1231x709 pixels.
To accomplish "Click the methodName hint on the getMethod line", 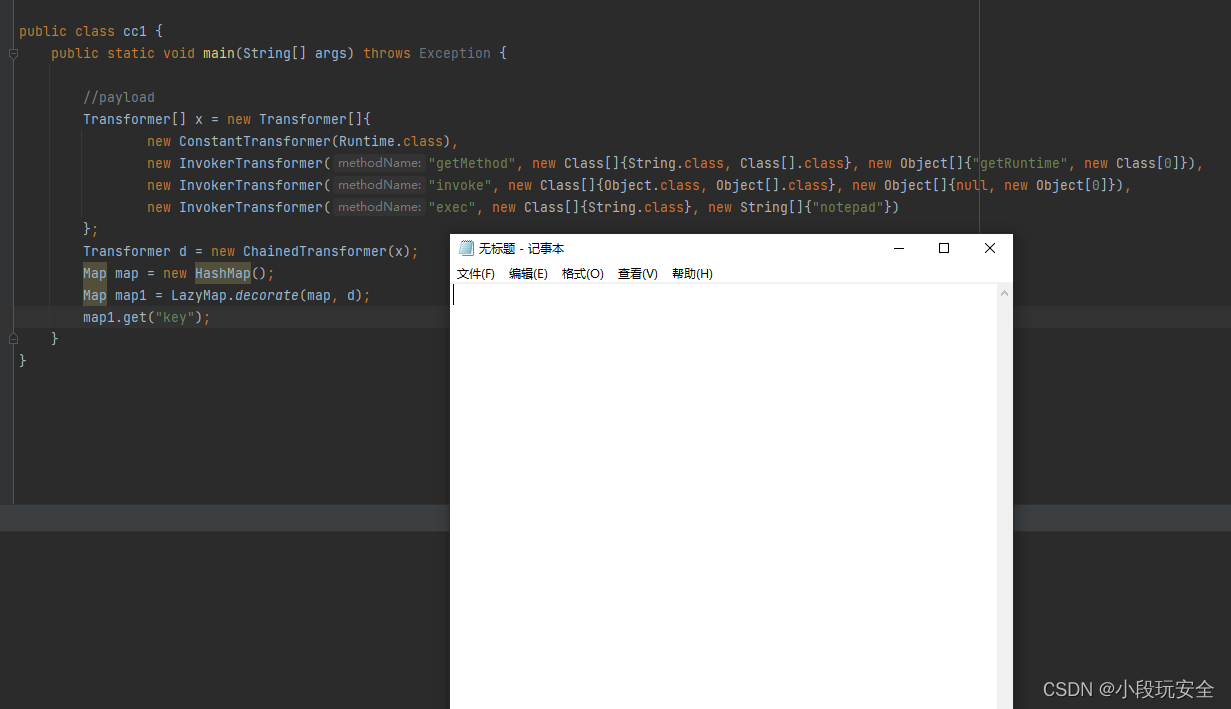I will [379, 163].
